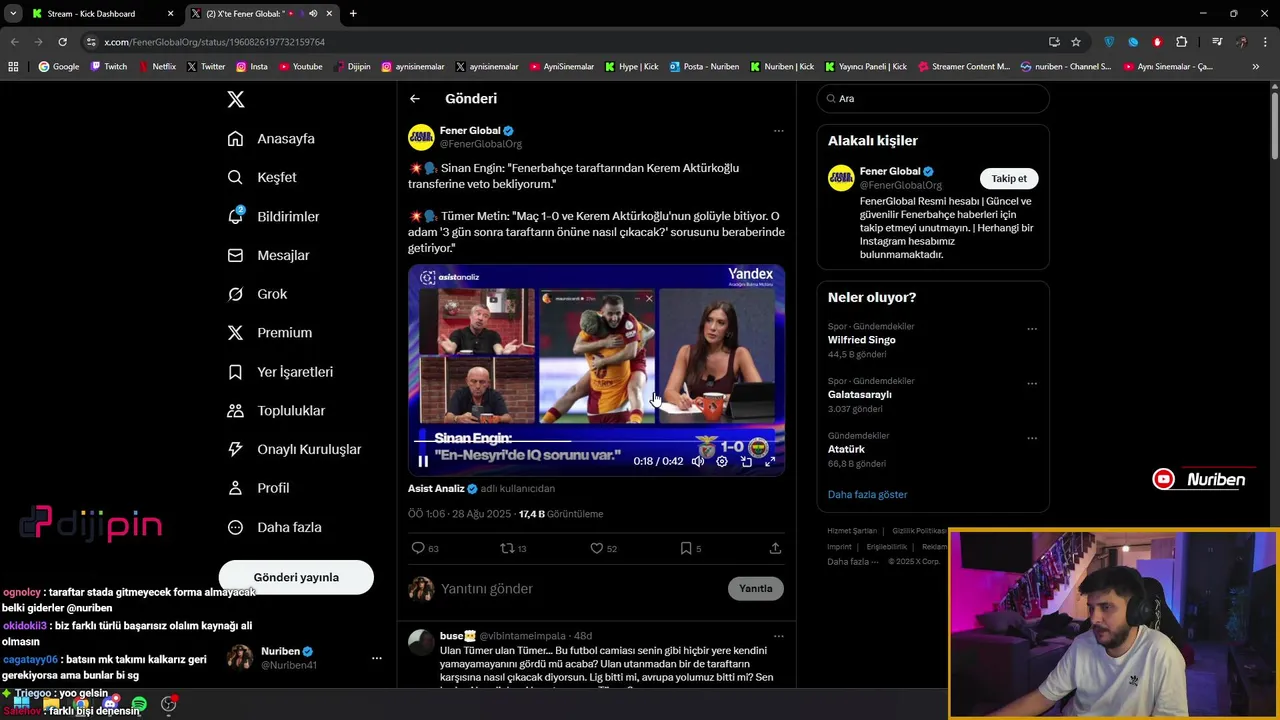Viewport: 1280px width, 720px height.
Task: Follow FenerGlobal with Takip et
Action: [x=1009, y=178]
